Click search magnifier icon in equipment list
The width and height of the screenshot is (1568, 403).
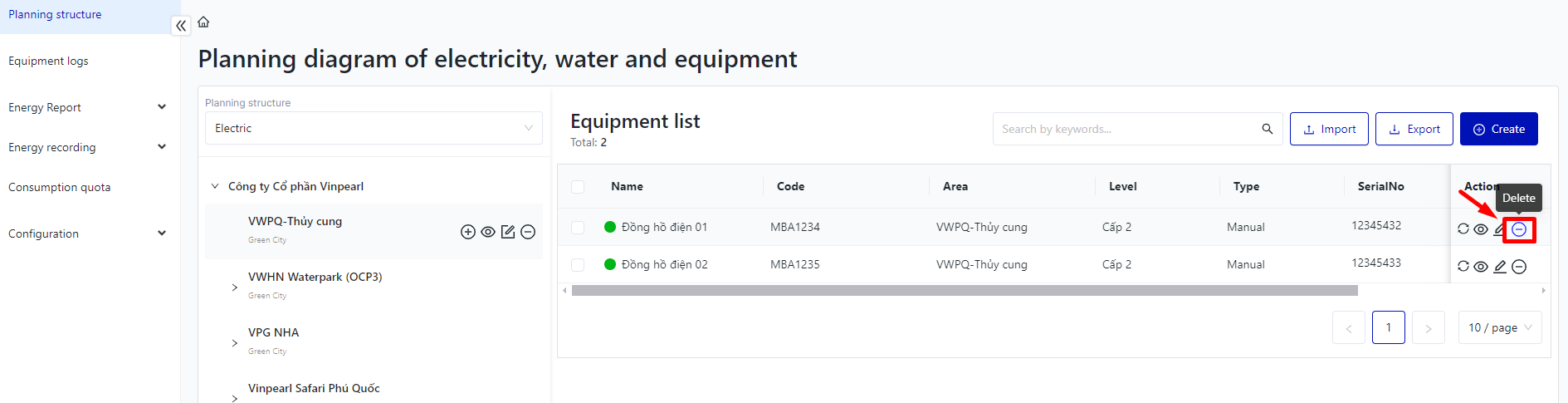1268,129
